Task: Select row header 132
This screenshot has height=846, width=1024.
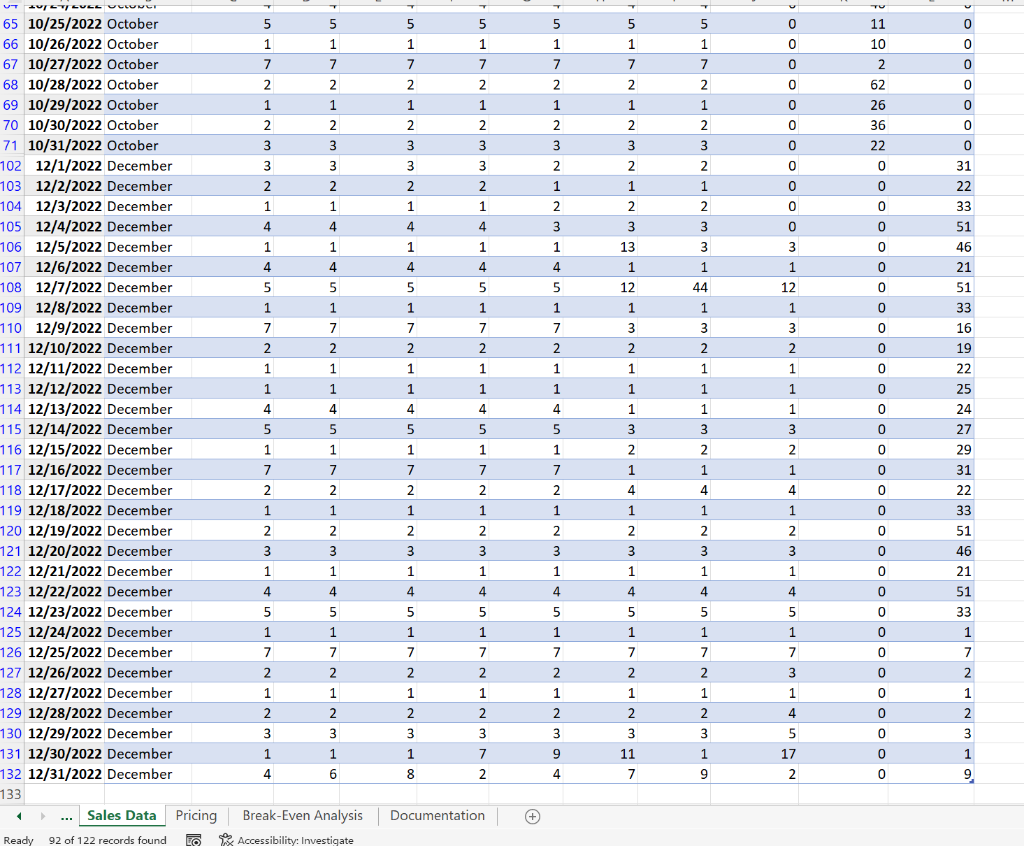Action: click(x=11, y=774)
